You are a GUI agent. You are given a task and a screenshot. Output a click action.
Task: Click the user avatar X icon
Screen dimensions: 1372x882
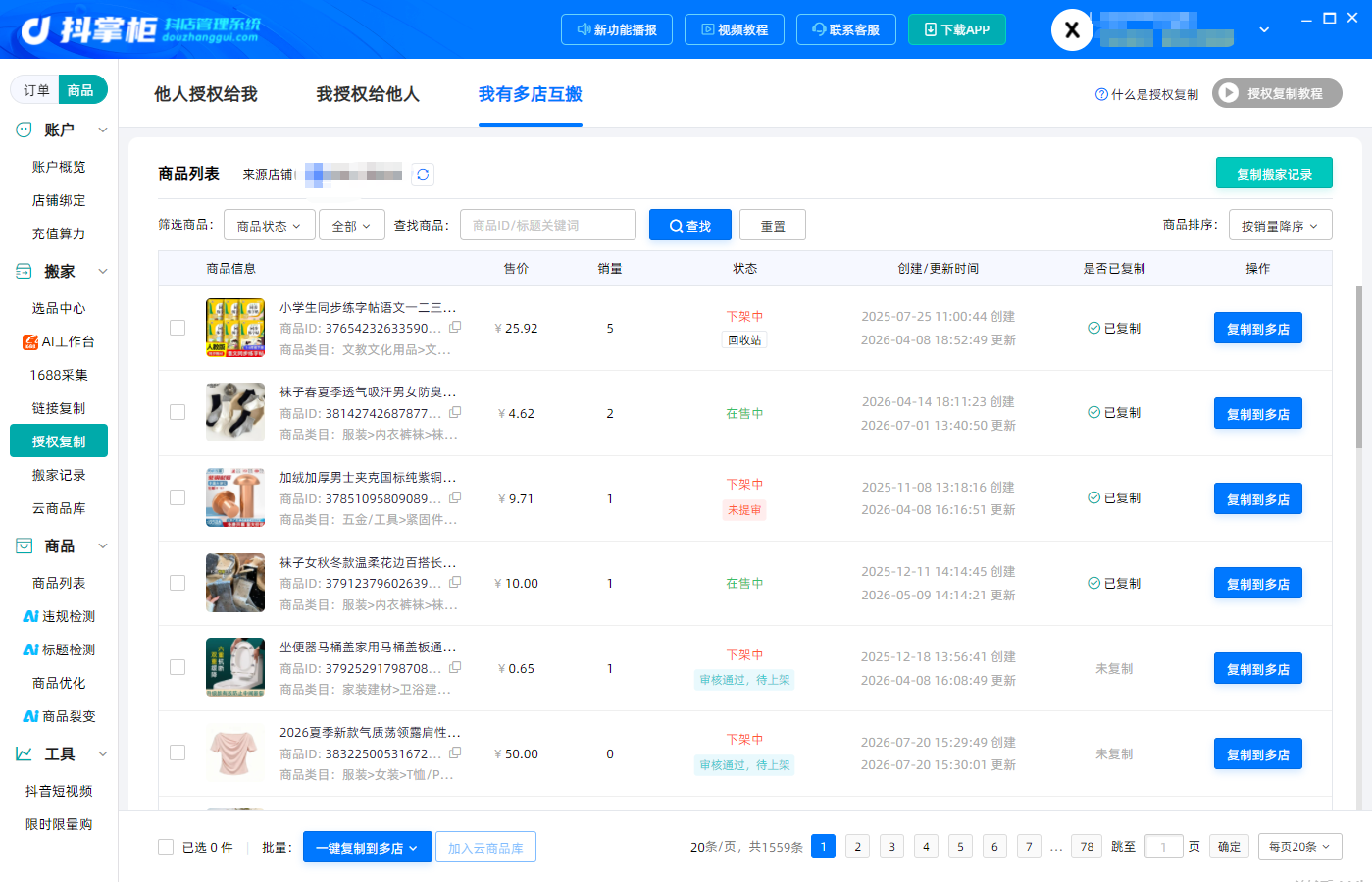[1072, 30]
